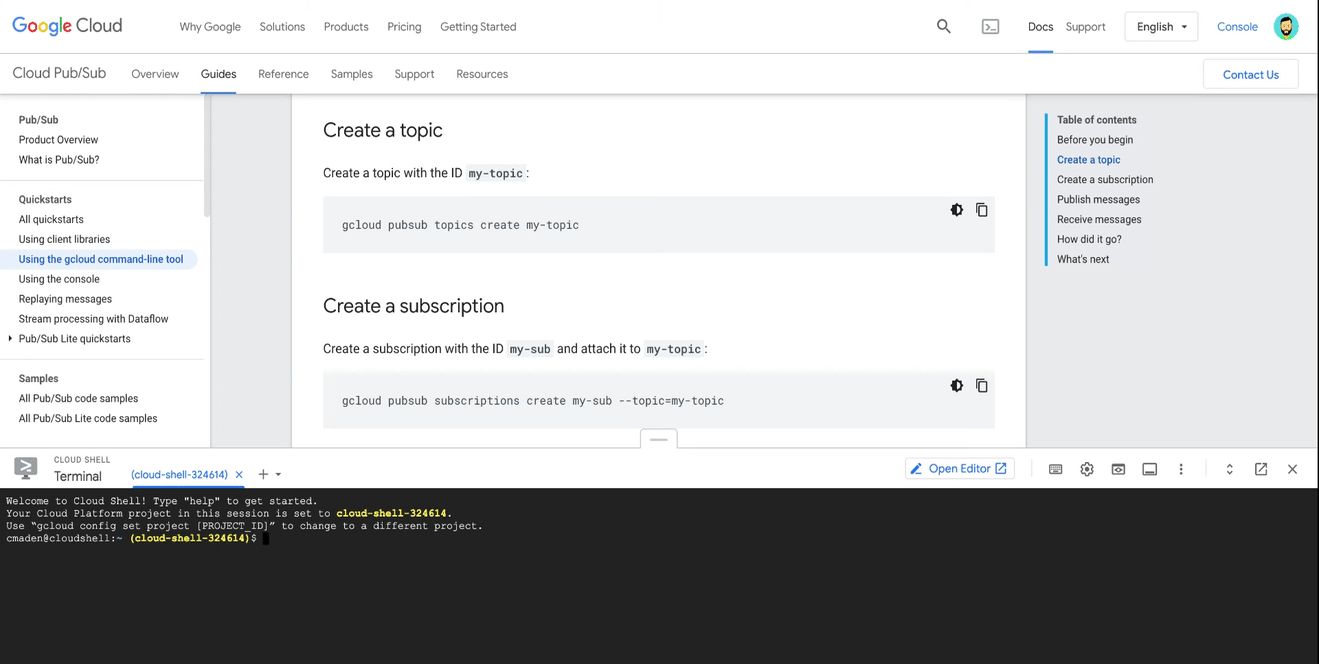1319x664 pixels.
Task: Switch to Reference tab
Action: tap(283, 74)
